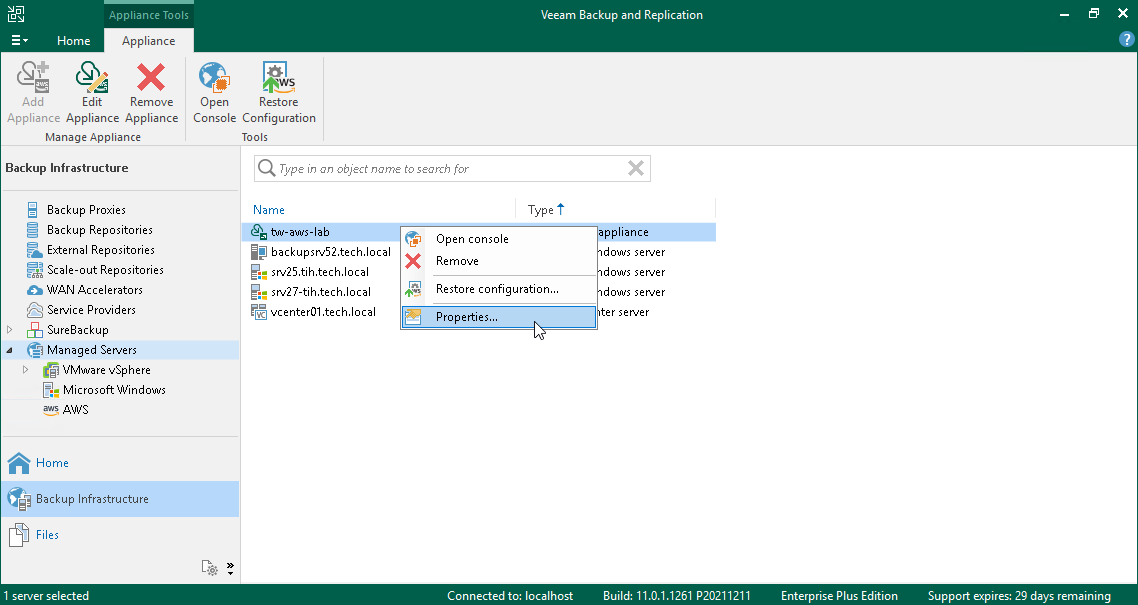The image size is (1138, 605).
Task: Click '1 server selected' status text
Action: click(x=45, y=596)
